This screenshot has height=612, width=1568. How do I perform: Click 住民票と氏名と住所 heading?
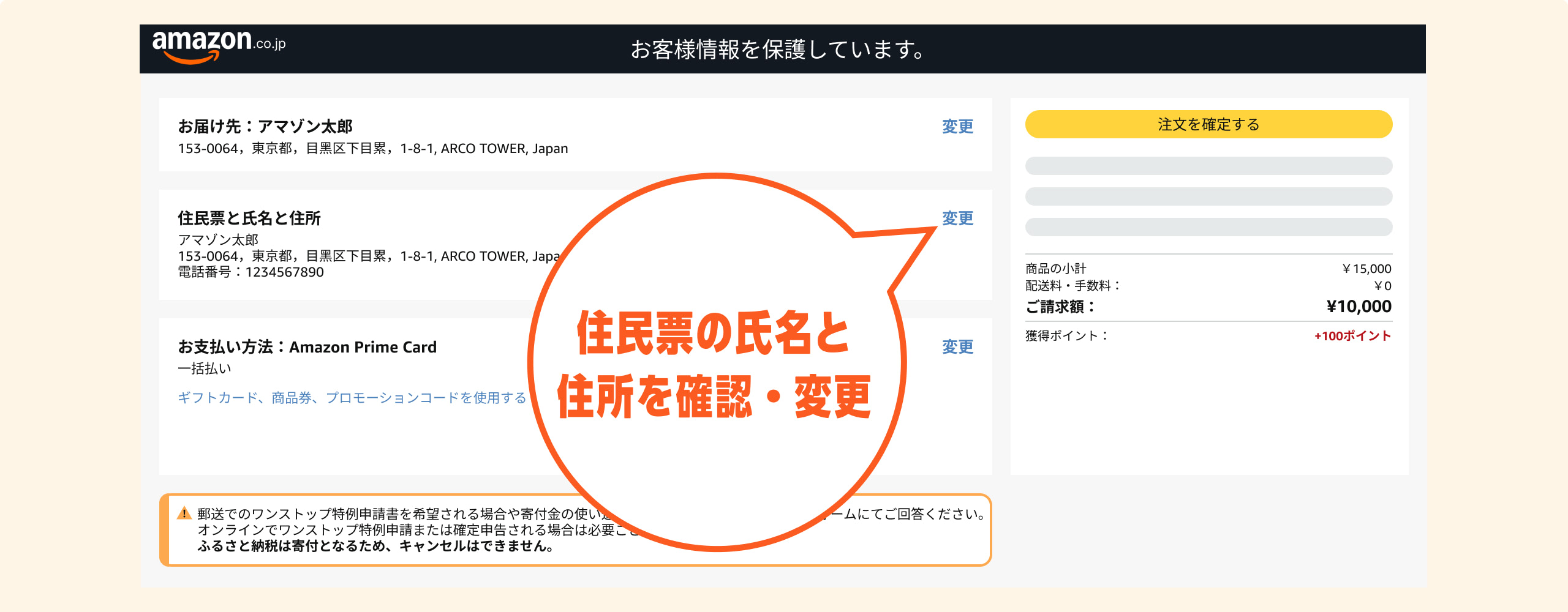click(x=249, y=218)
